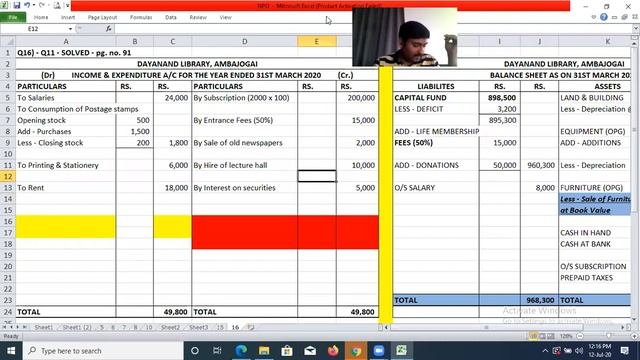
Task: Click the cell 'To Salaries'
Action: 66,98
